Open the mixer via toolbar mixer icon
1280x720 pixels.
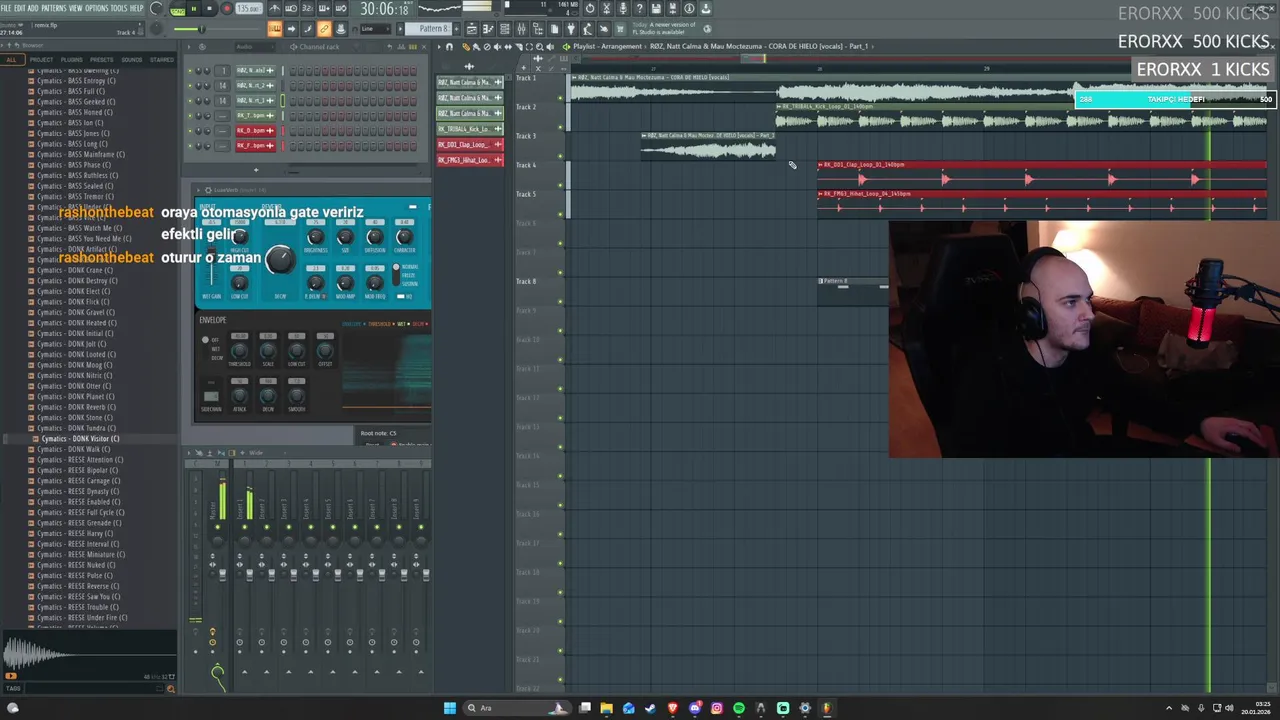tap(521, 28)
